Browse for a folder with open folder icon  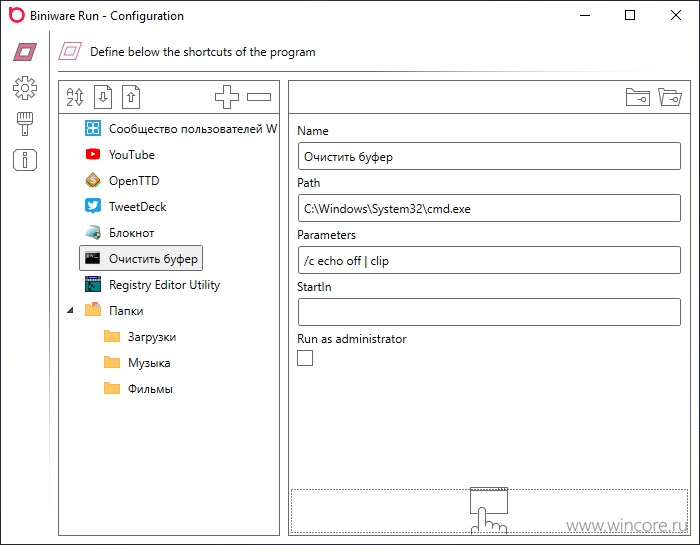click(x=670, y=97)
